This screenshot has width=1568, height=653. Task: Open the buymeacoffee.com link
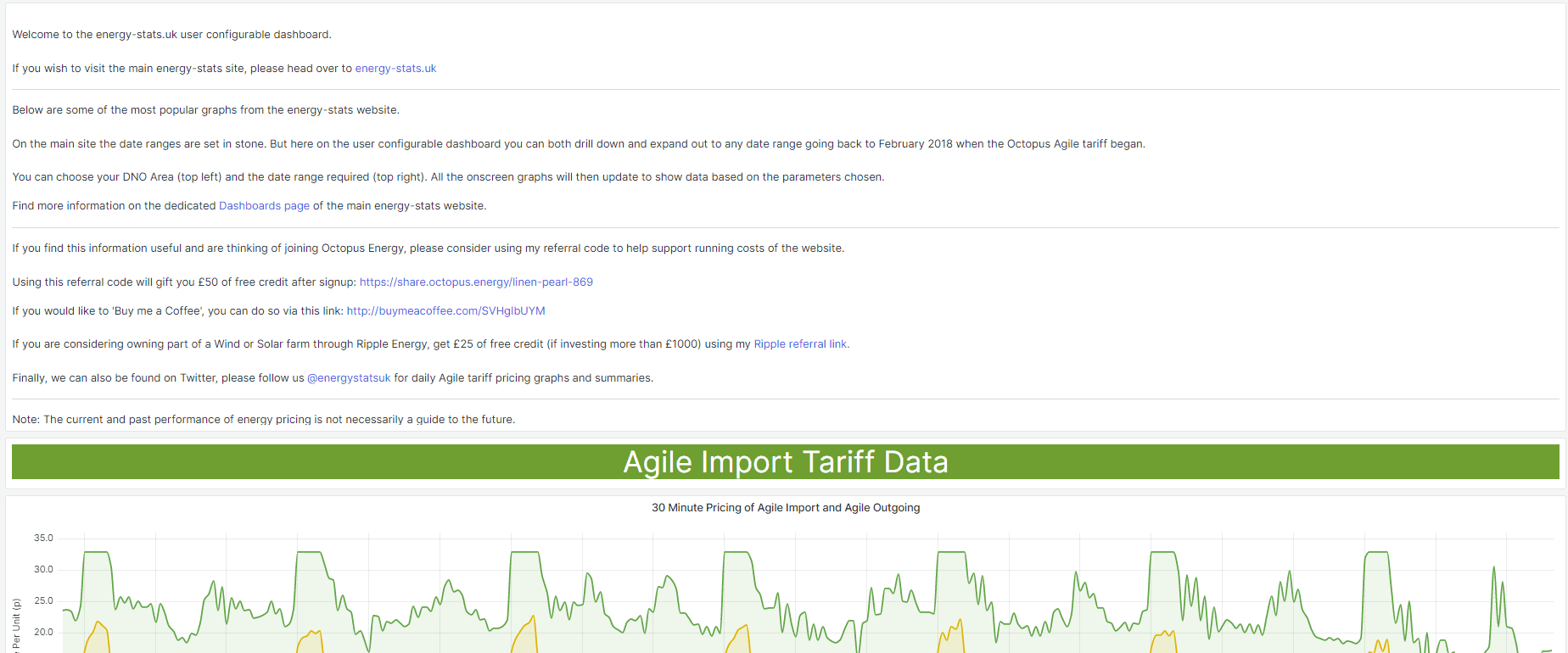coord(445,311)
